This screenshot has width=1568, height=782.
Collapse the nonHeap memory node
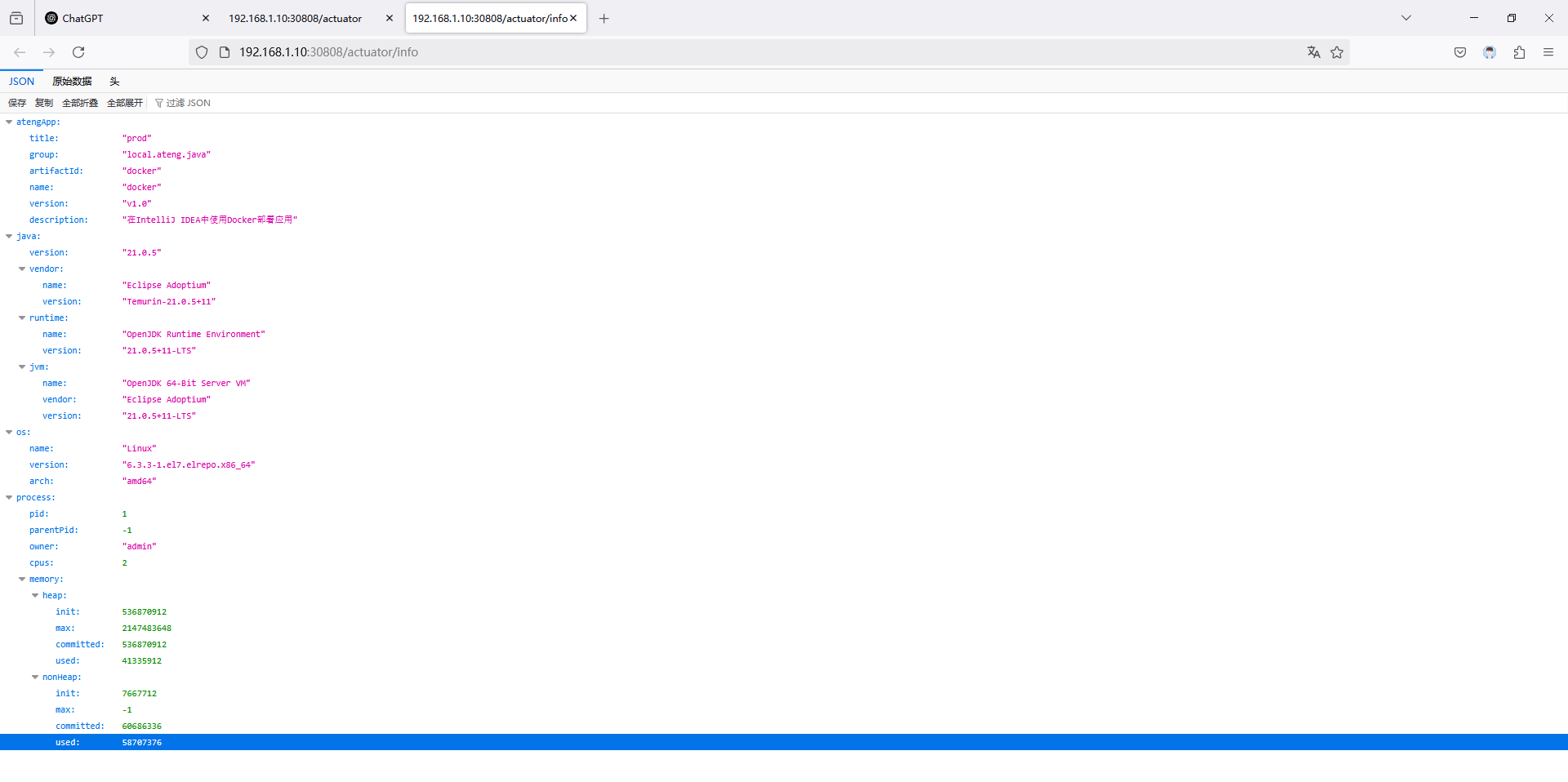tap(35, 678)
